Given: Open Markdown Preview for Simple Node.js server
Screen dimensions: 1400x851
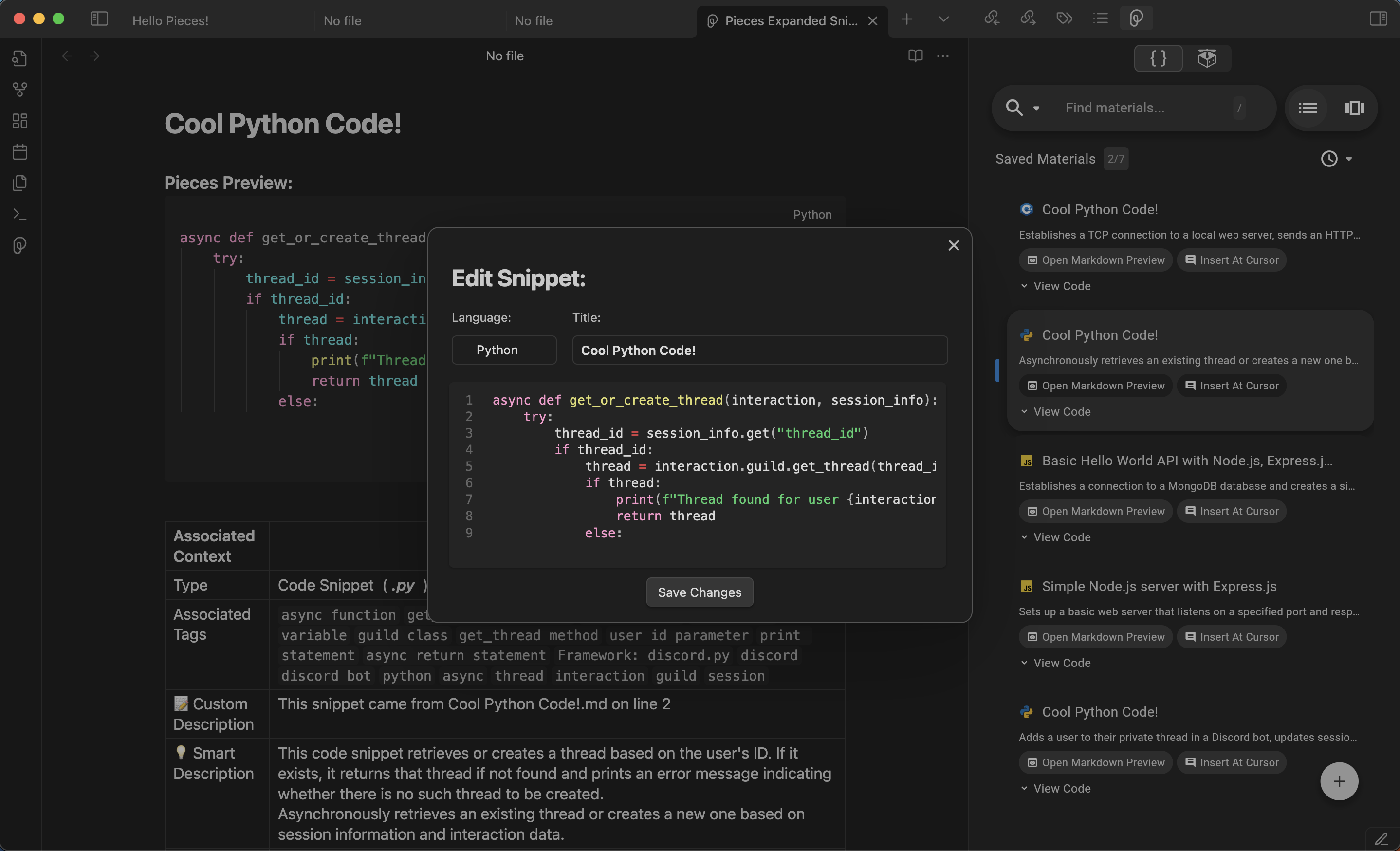Looking at the screenshot, I should 1095,636.
